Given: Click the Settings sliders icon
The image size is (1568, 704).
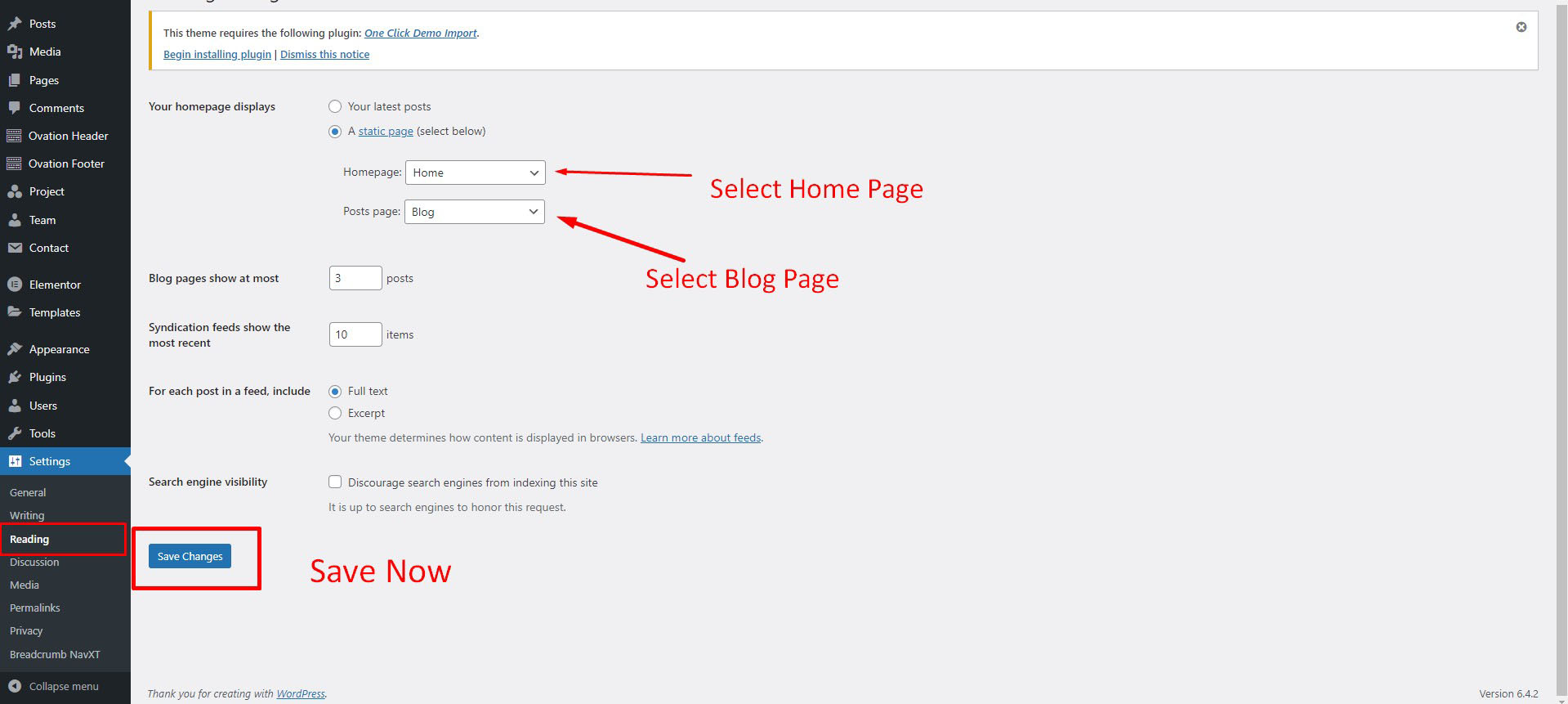Looking at the screenshot, I should coord(15,461).
